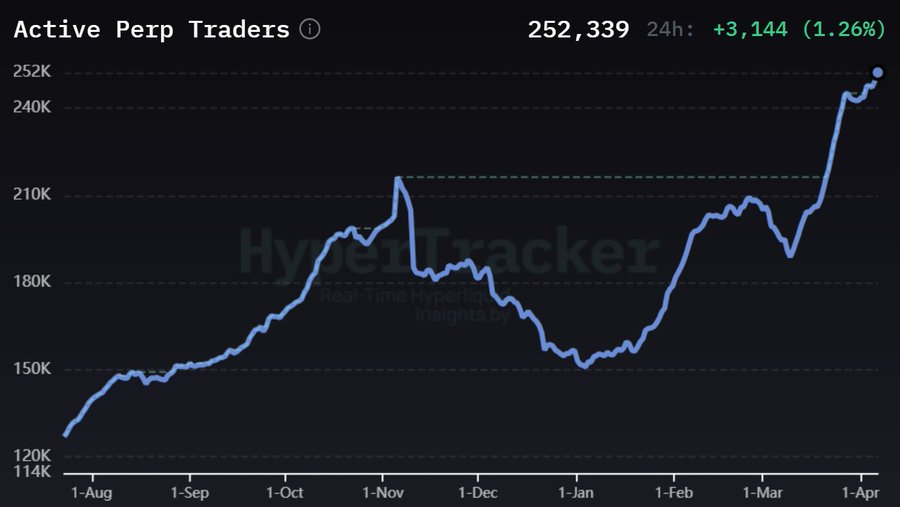Select the 1-Jan date label on the axis
This screenshot has height=507, width=900.
[x=577, y=493]
